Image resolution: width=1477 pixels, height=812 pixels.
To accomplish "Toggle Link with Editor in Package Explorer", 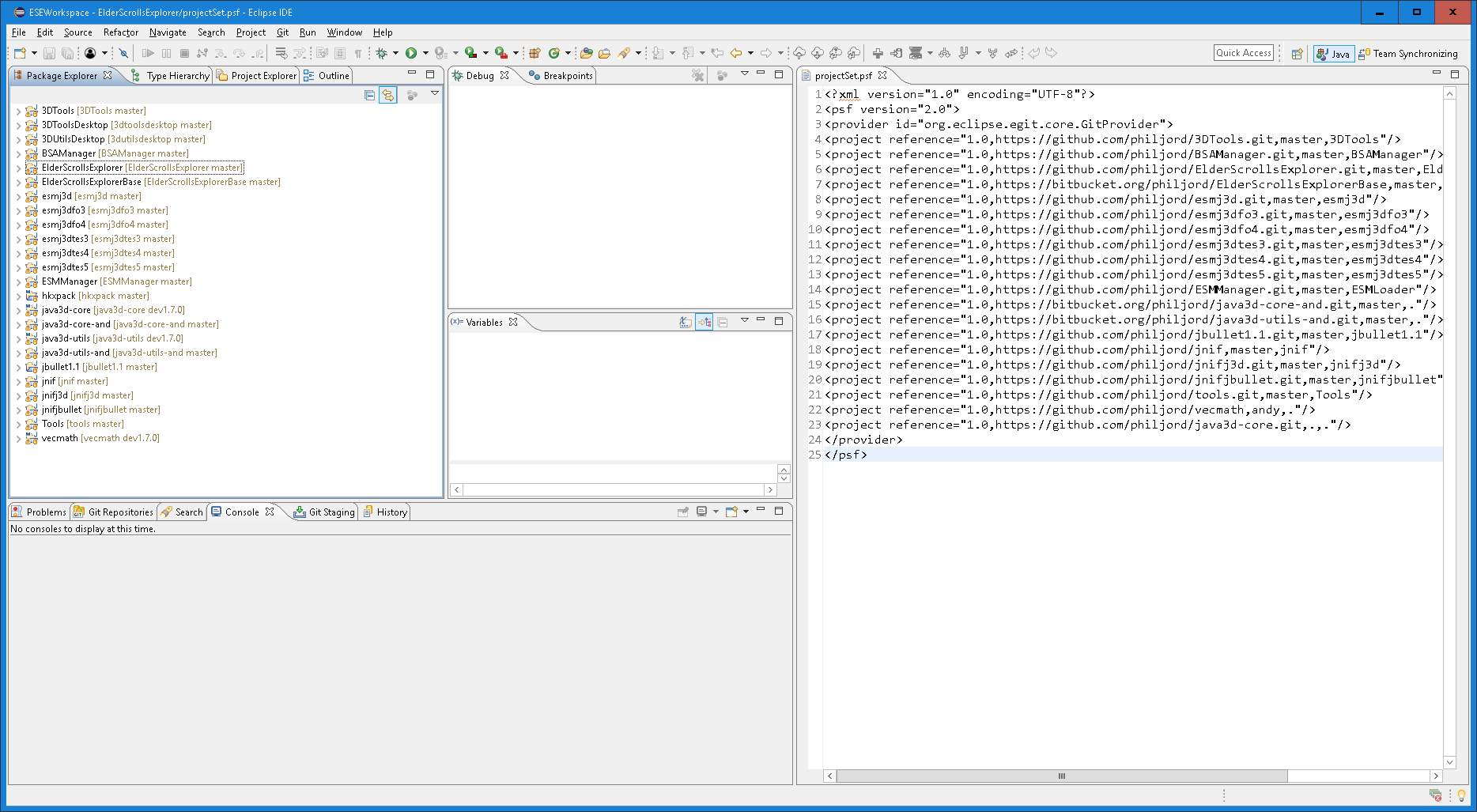I will pos(388,95).
